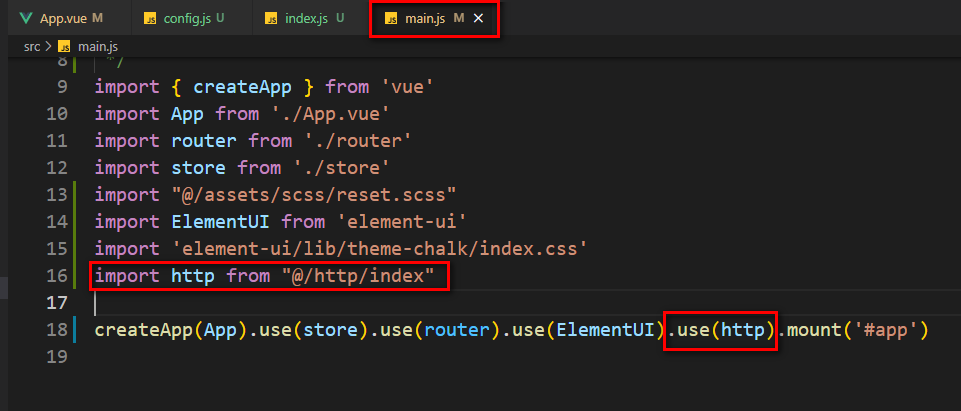Click line number 13 in gutter
Image resolution: width=961 pixels, height=411 pixels.
[57, 195]
